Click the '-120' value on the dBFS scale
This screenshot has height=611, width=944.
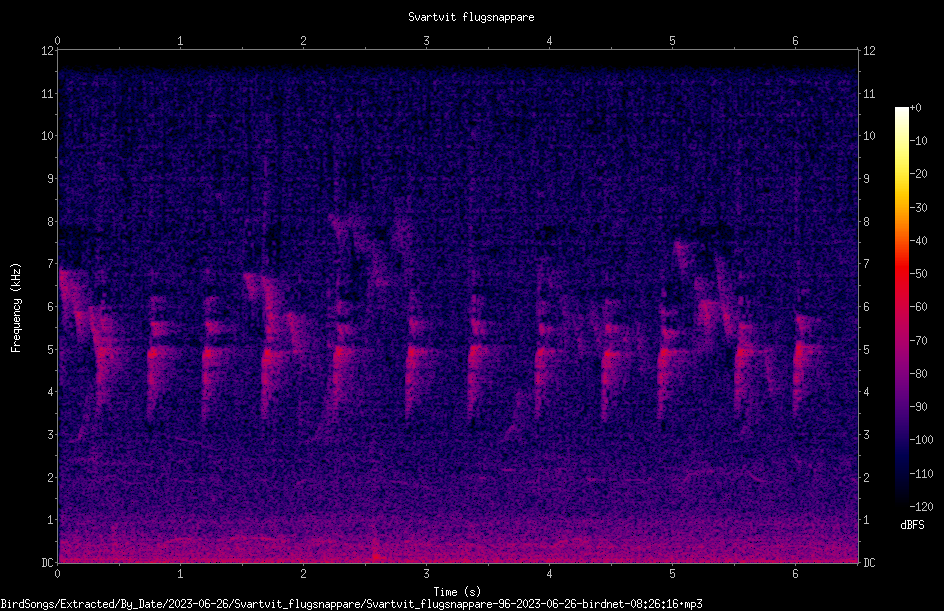click(921, 507)
